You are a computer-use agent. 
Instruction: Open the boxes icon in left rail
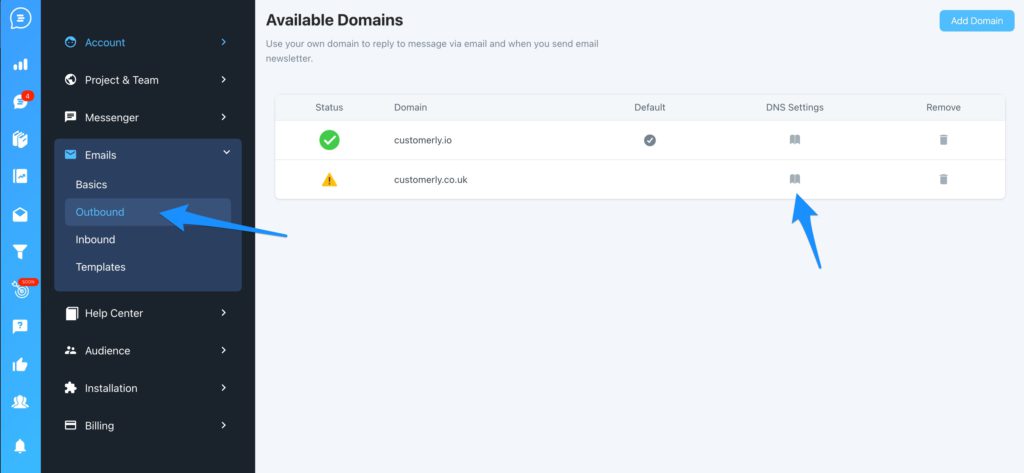point(20,139)
